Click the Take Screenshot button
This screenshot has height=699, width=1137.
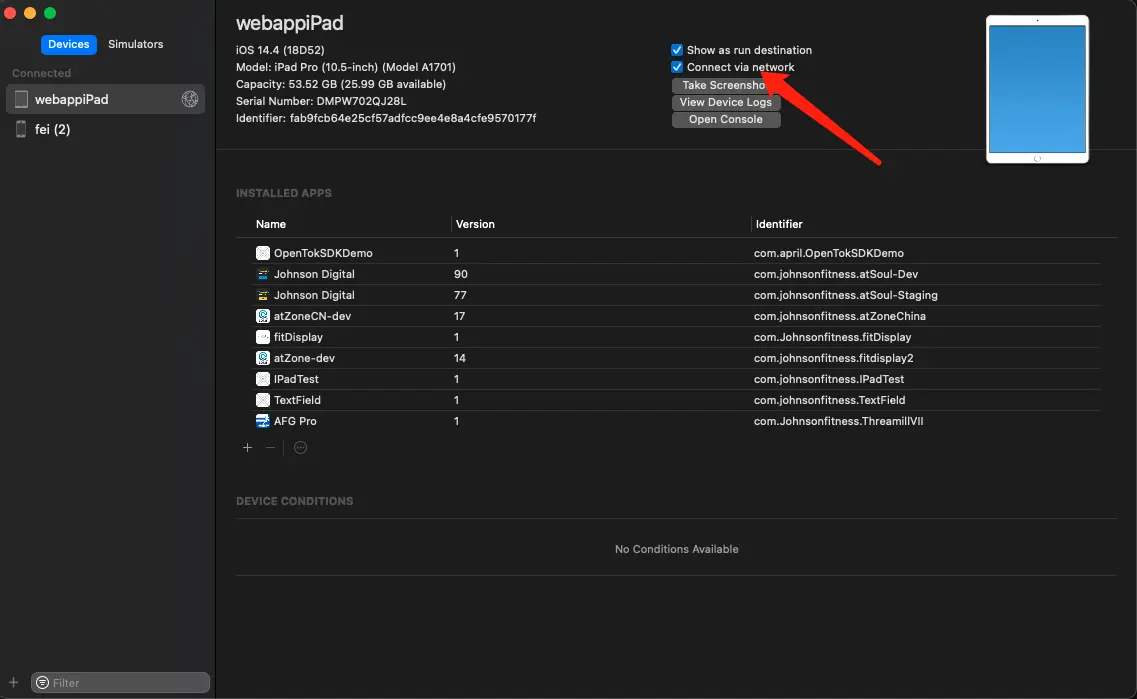726,85
